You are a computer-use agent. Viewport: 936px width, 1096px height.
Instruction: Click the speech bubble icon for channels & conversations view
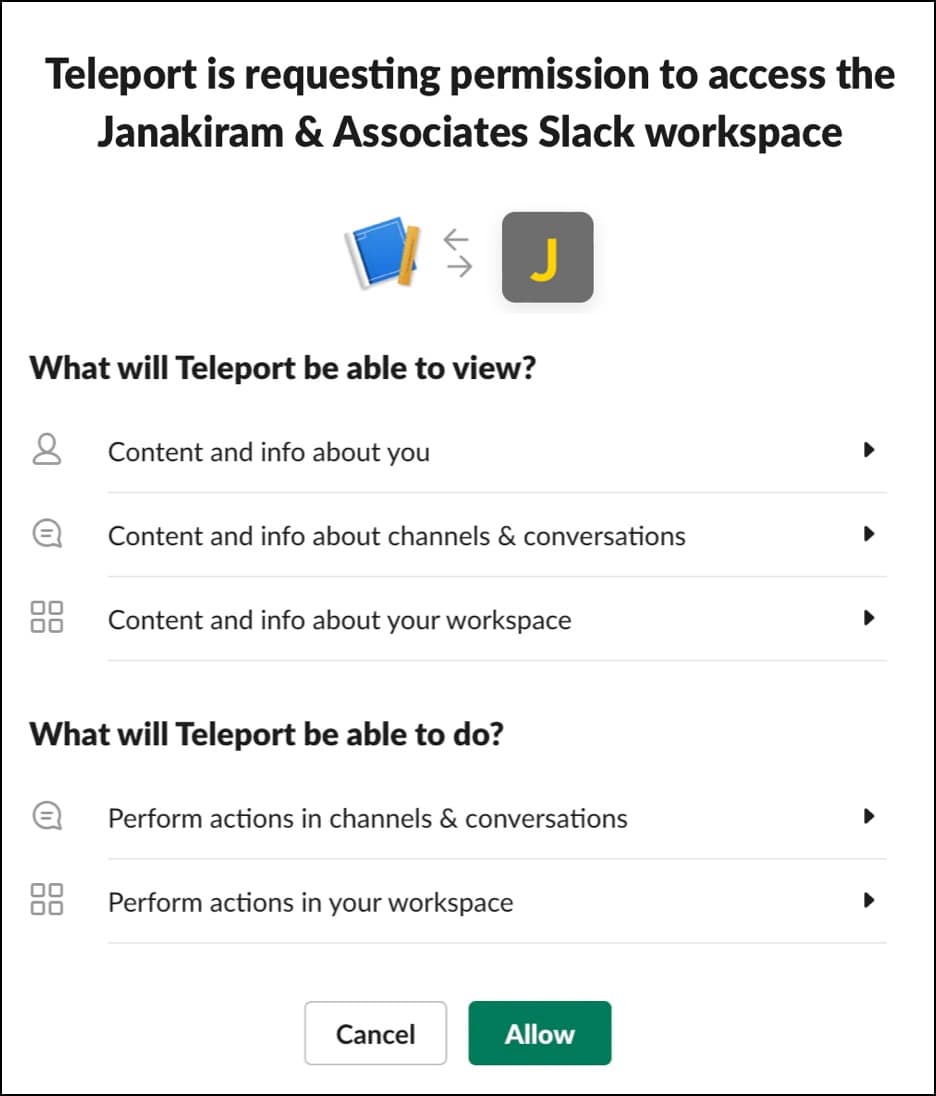(x=46, y=534)
